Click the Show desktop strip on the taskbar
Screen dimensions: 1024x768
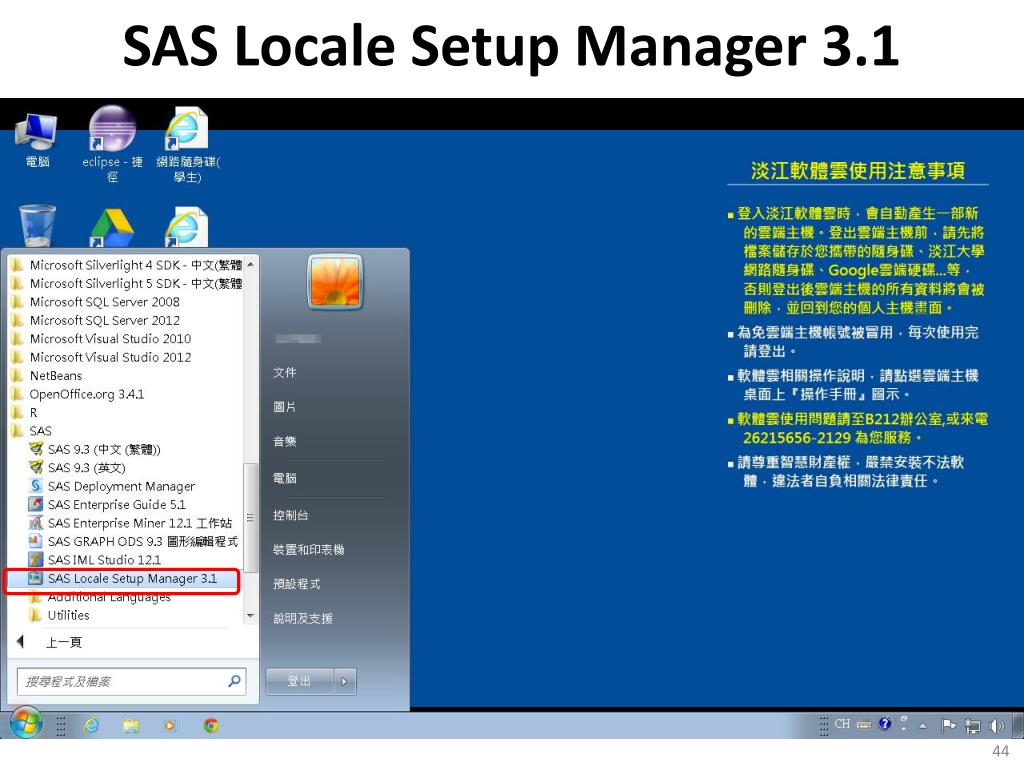(x=1017, y=724)
